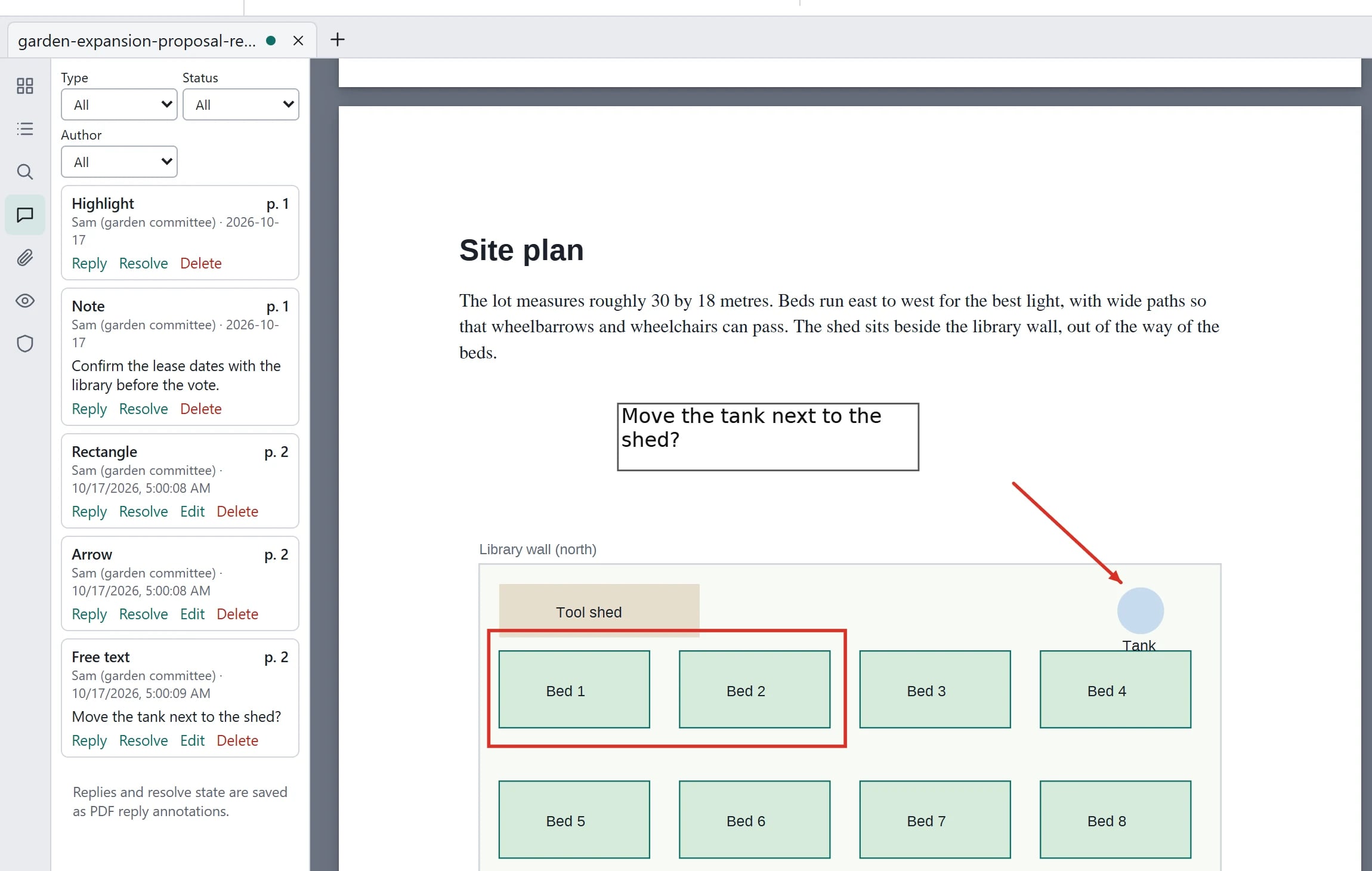The height and width of the screenshot is (871, 1372).
Task: Open the eye icon sidebar panel
Action: pyautogui.click(x=25, y=301)
